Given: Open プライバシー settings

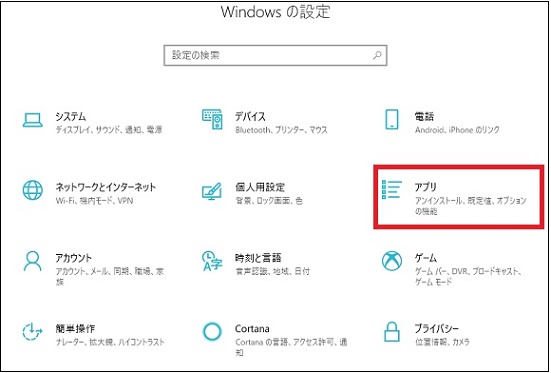Looking at the screenshot, I should 436,328.
